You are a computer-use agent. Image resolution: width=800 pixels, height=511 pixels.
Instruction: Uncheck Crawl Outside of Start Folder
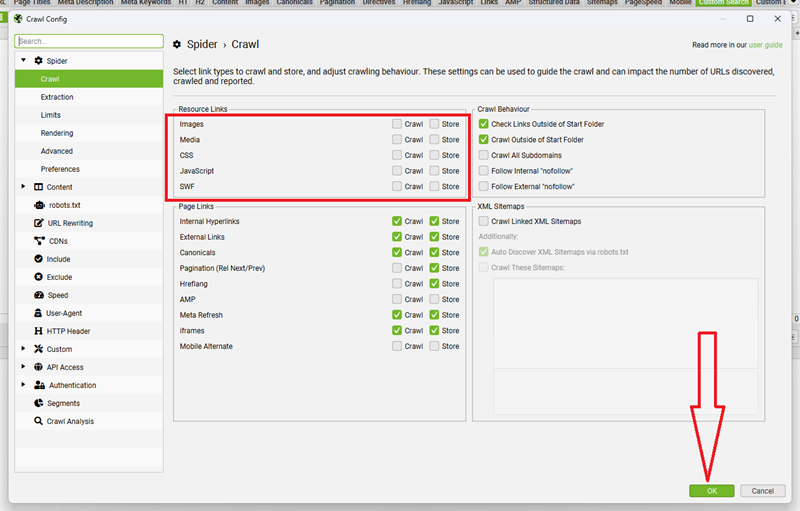tap(484, 139)
